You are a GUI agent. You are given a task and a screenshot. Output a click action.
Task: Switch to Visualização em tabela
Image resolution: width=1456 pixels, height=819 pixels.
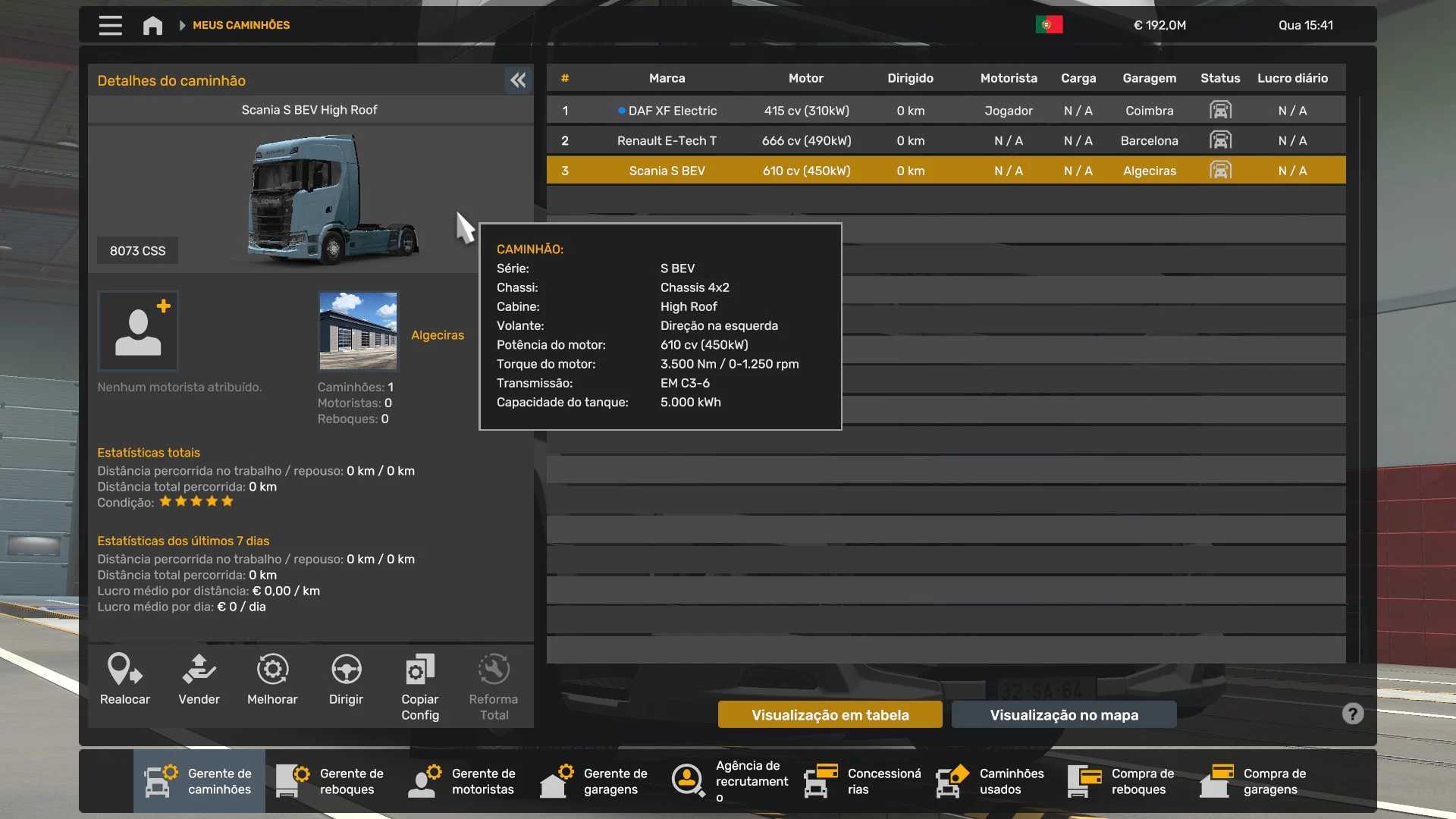[830, 714]
